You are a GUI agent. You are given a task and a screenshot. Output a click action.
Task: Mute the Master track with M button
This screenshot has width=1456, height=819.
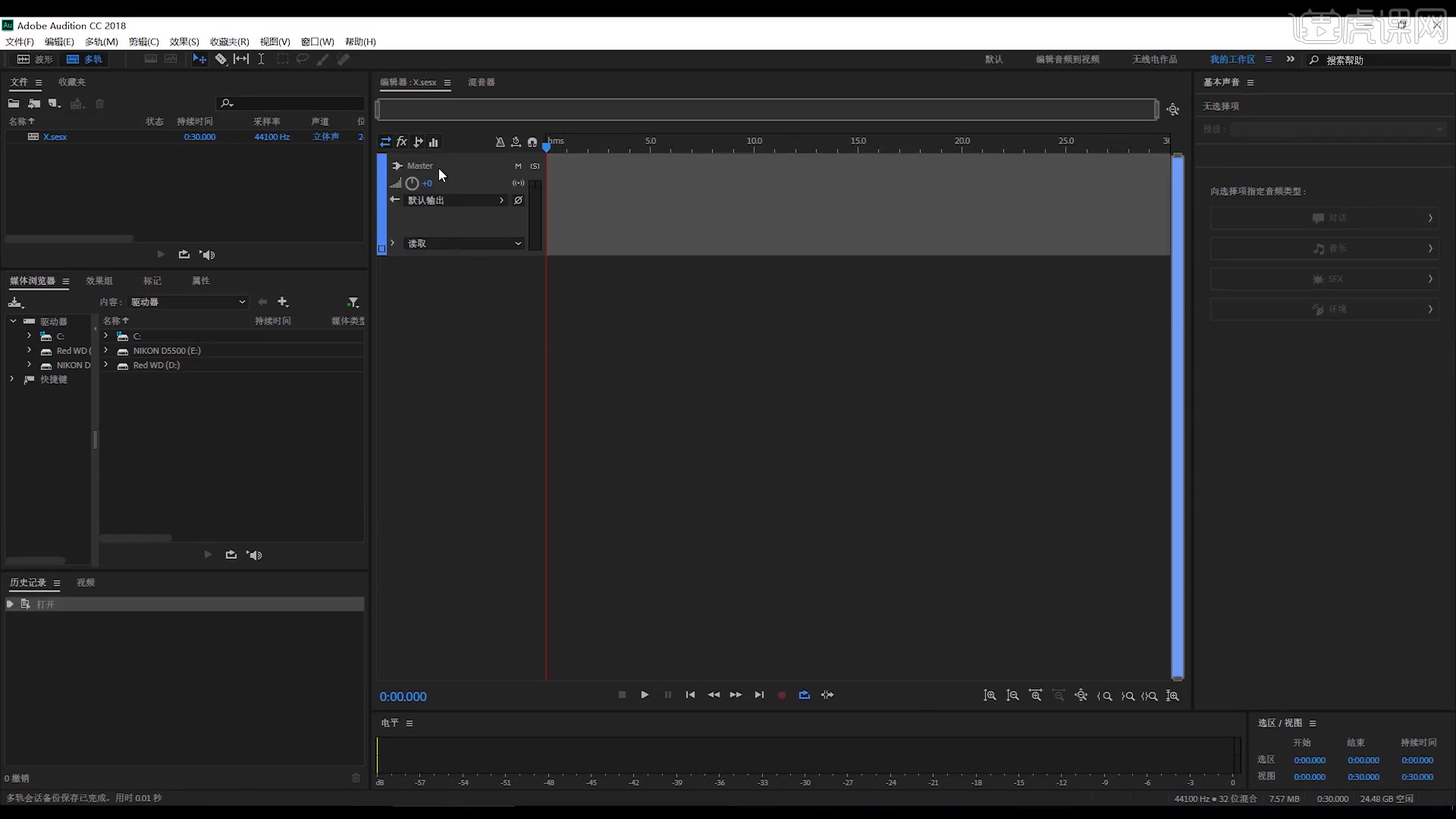click(x=519, y=166)
